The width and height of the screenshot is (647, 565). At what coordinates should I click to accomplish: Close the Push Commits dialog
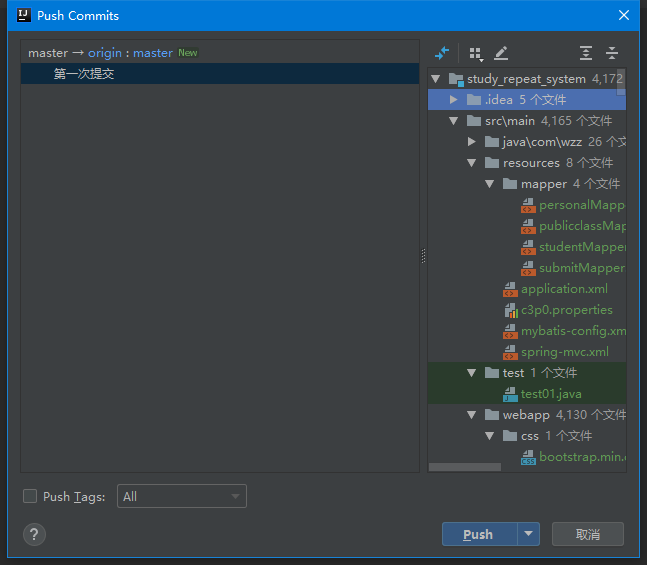(x=624, y=15)
